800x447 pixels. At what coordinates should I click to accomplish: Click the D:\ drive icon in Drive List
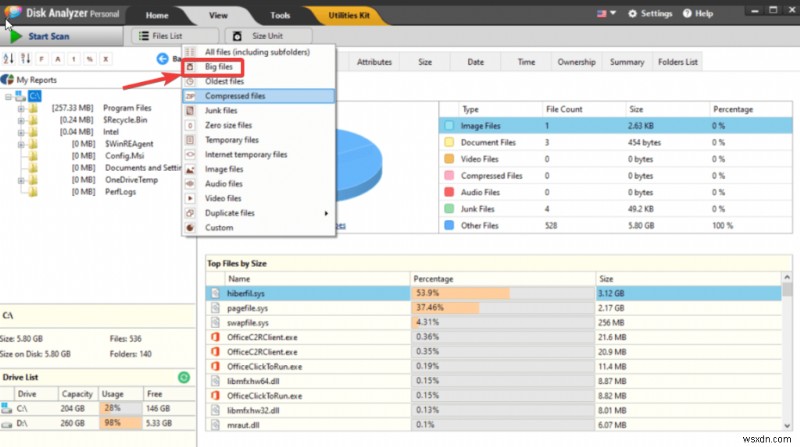click(x=6, y=424)
